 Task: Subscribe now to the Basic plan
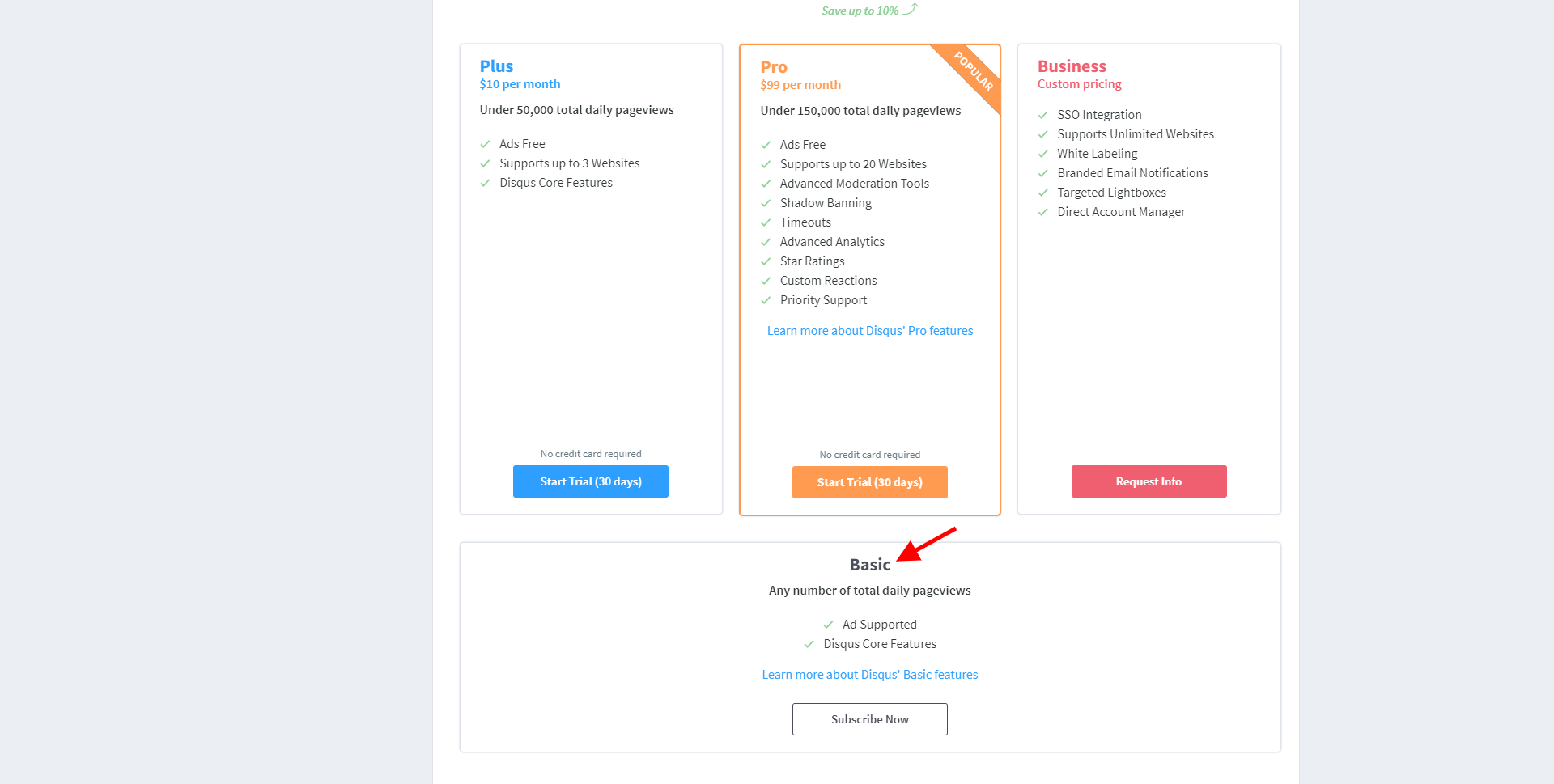(x=870, y=719)
